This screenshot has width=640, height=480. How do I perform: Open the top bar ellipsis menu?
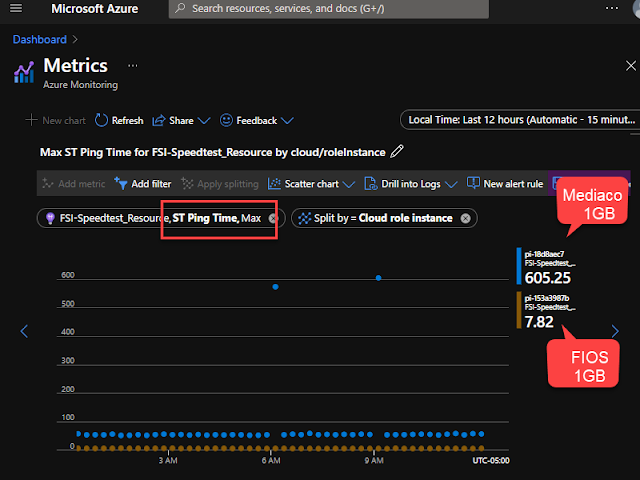point(611,8)
